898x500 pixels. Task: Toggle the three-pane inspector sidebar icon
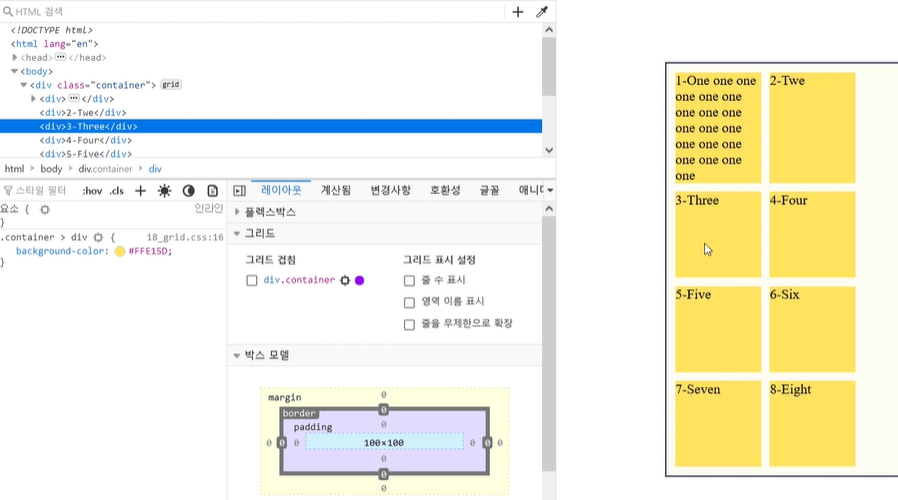239,191
